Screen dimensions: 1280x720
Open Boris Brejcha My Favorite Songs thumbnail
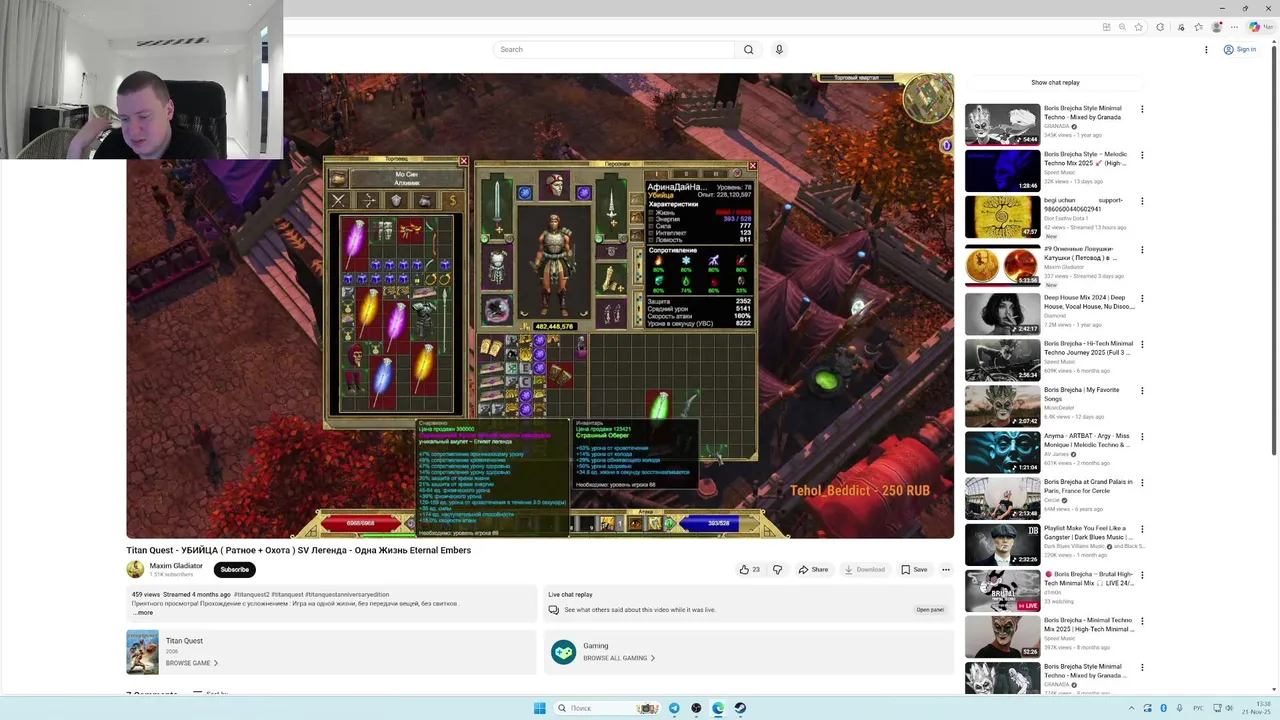[x=1002, y=406]
